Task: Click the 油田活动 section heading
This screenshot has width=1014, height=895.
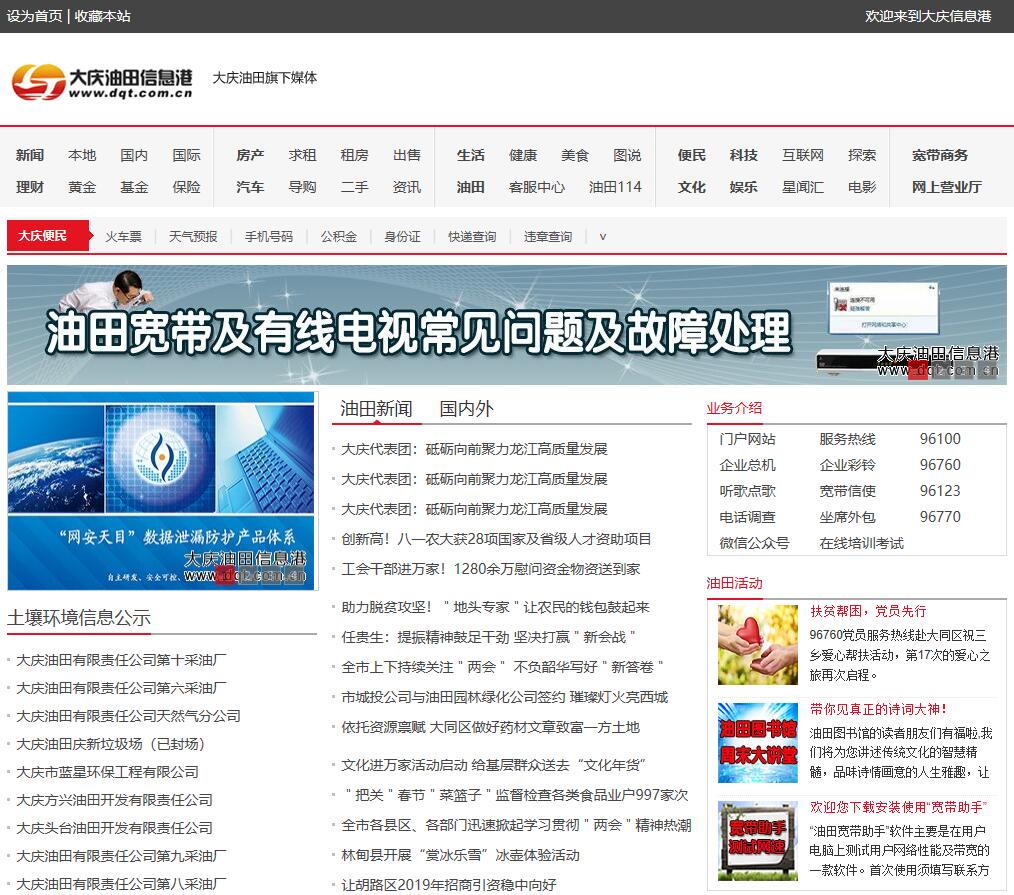Action: (735, 583)
